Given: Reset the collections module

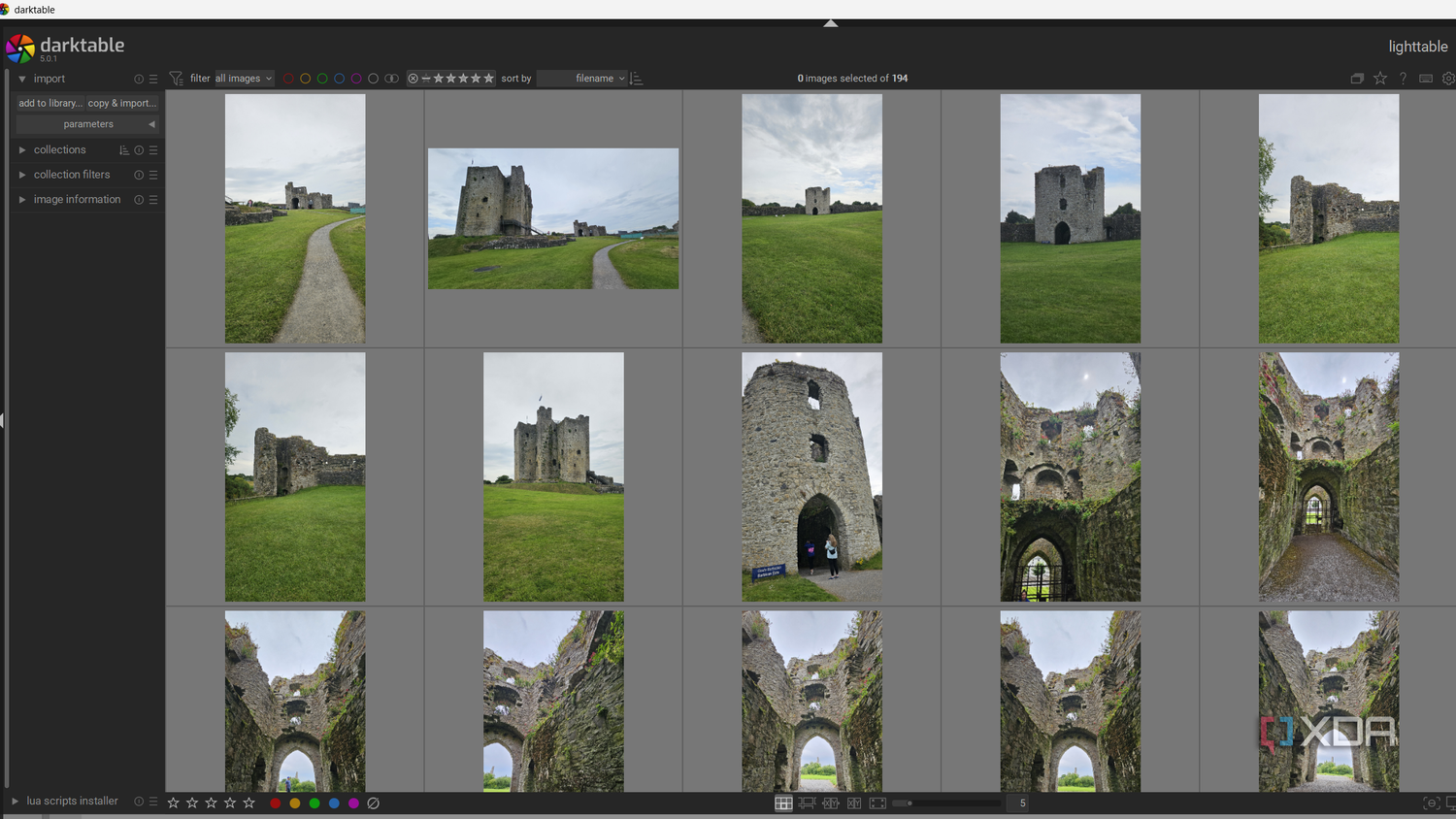Looking at the screenshot, I should coord(139,149).
